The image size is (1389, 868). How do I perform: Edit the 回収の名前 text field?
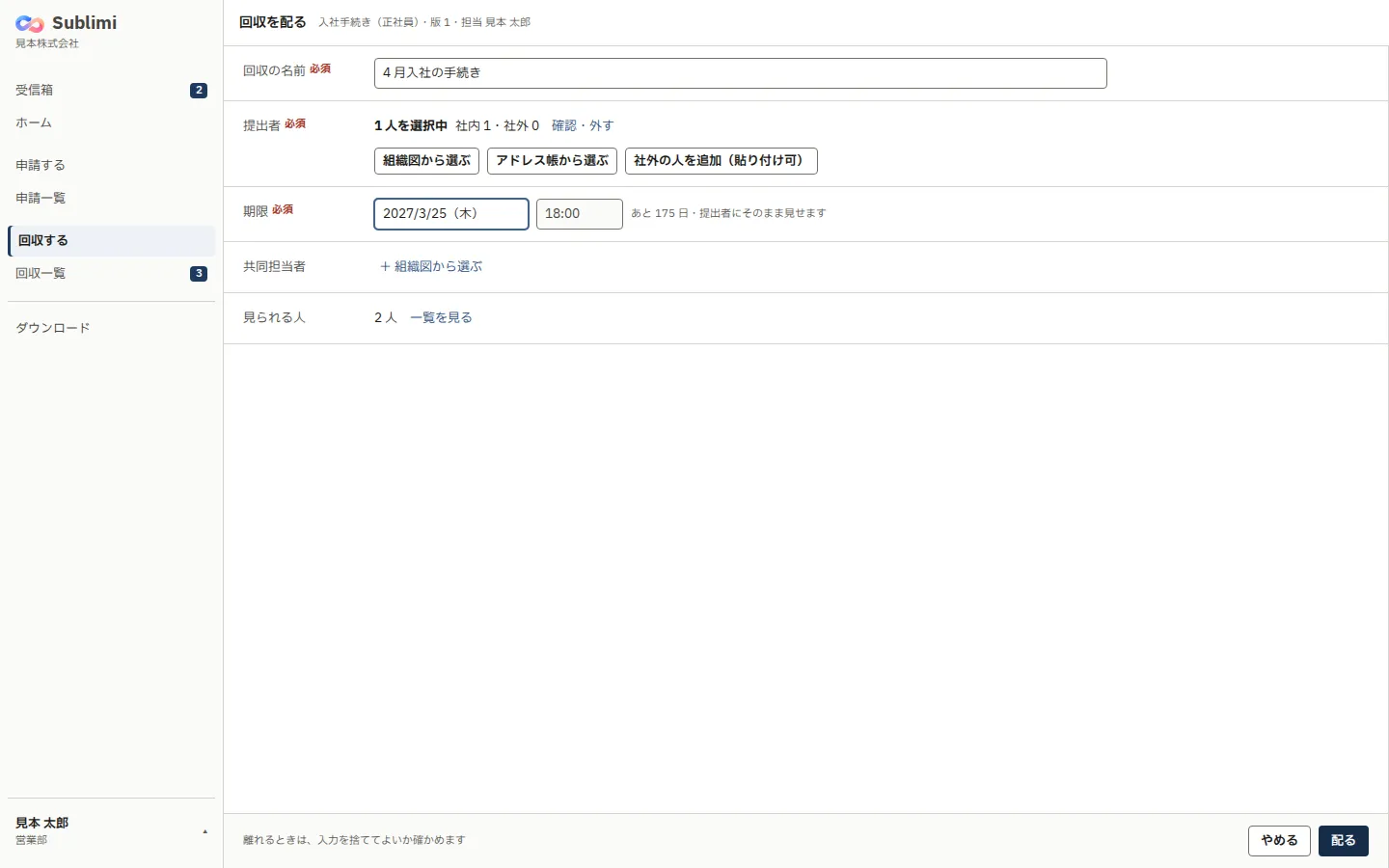(x=740, y=73)
